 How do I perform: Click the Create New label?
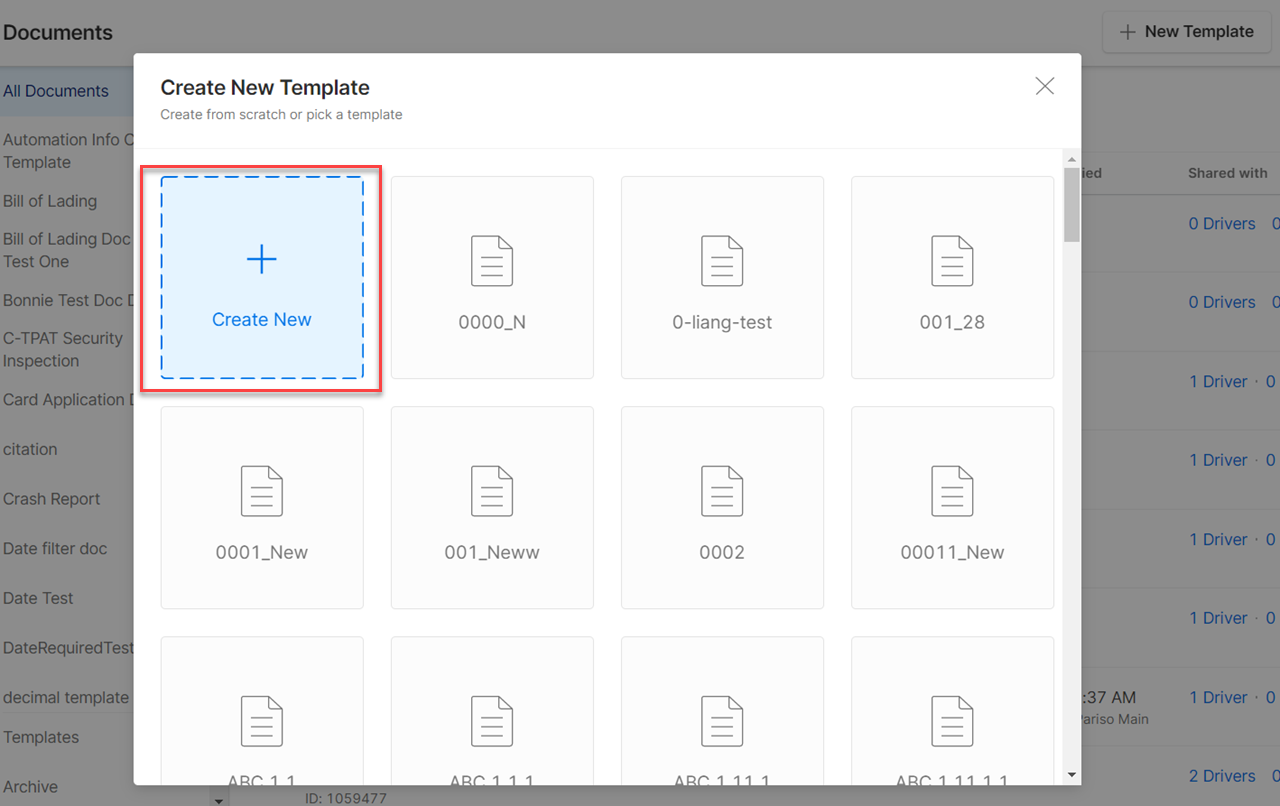click(x=262, y=320)
